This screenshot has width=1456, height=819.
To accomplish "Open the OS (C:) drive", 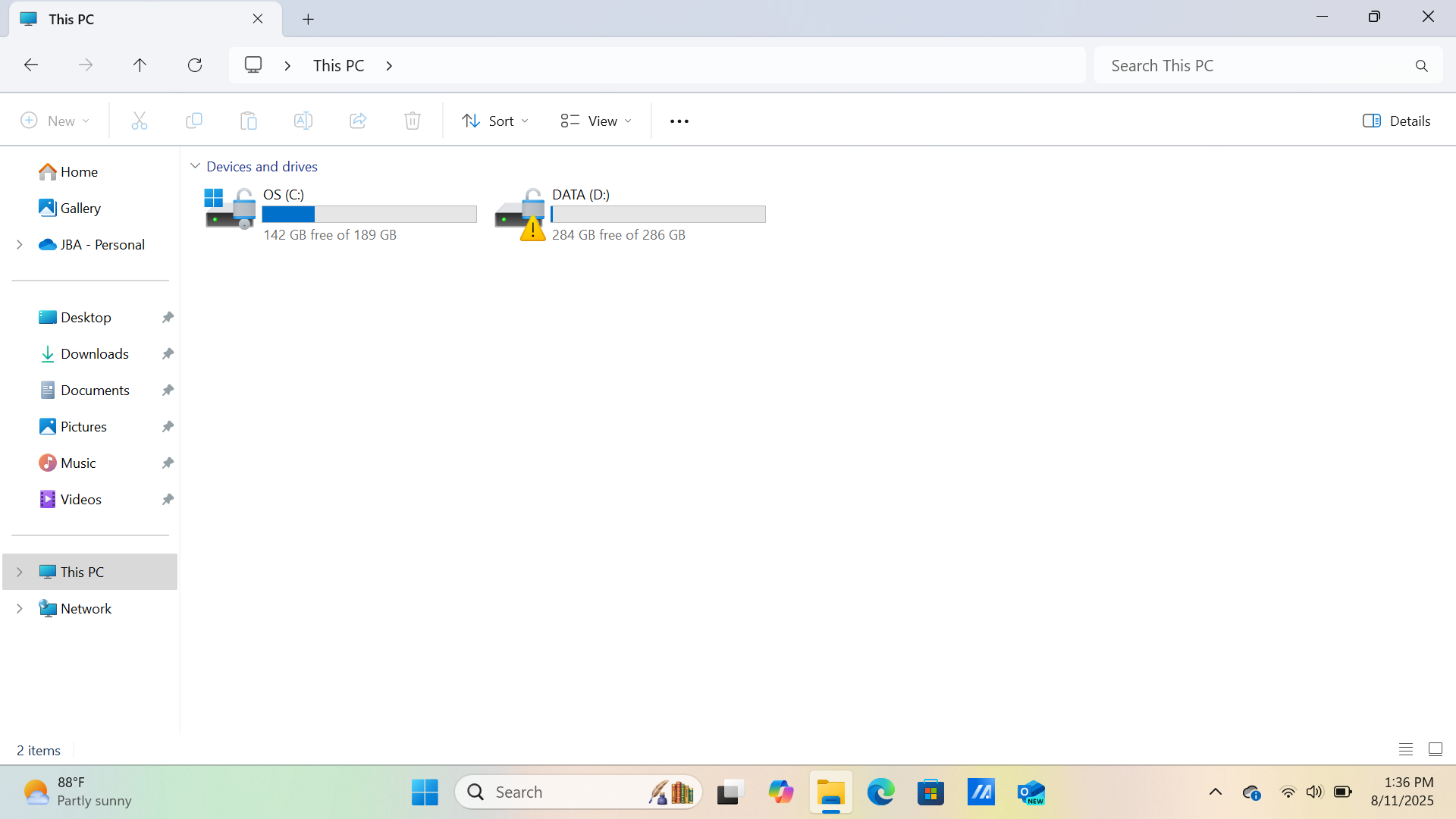I will pos(340,214).
